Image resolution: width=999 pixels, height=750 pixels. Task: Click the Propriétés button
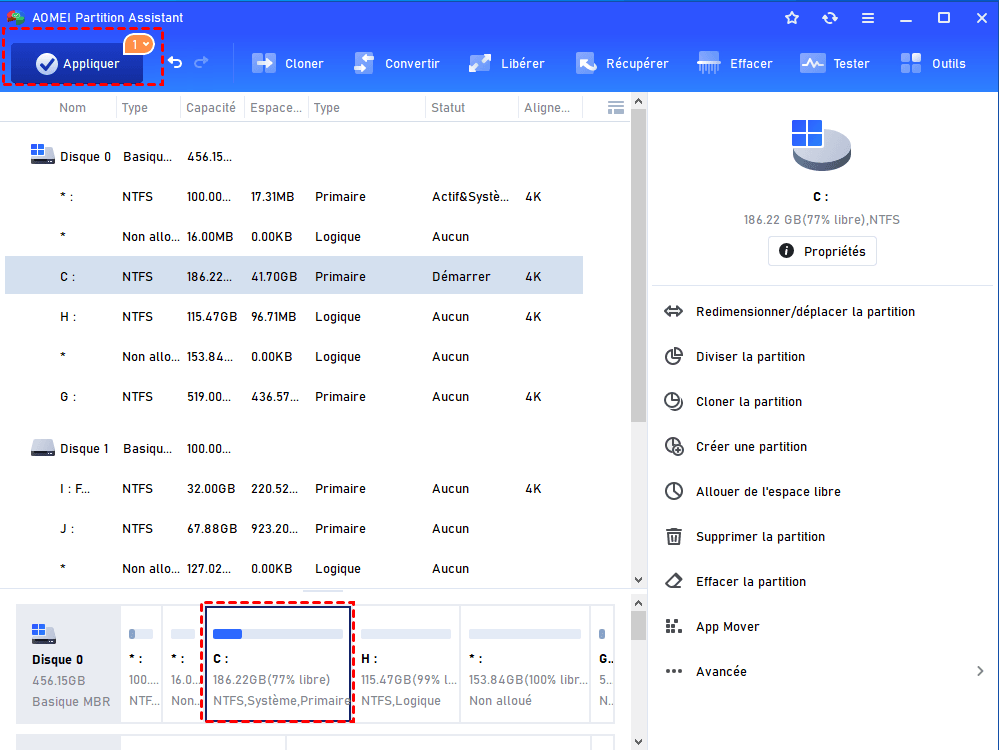tap(822, 251)
